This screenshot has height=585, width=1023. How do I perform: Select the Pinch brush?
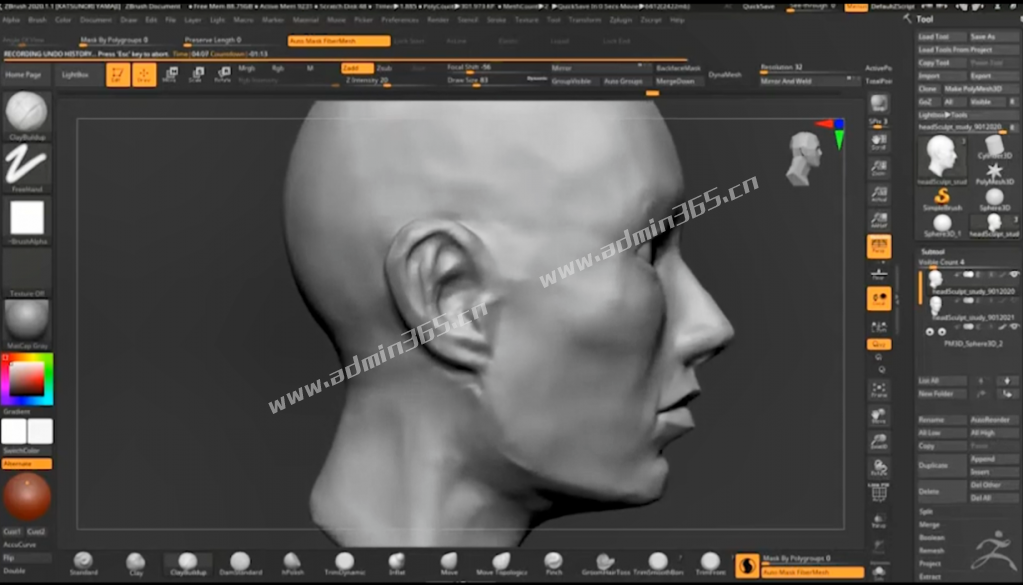(x=553, y=563)
